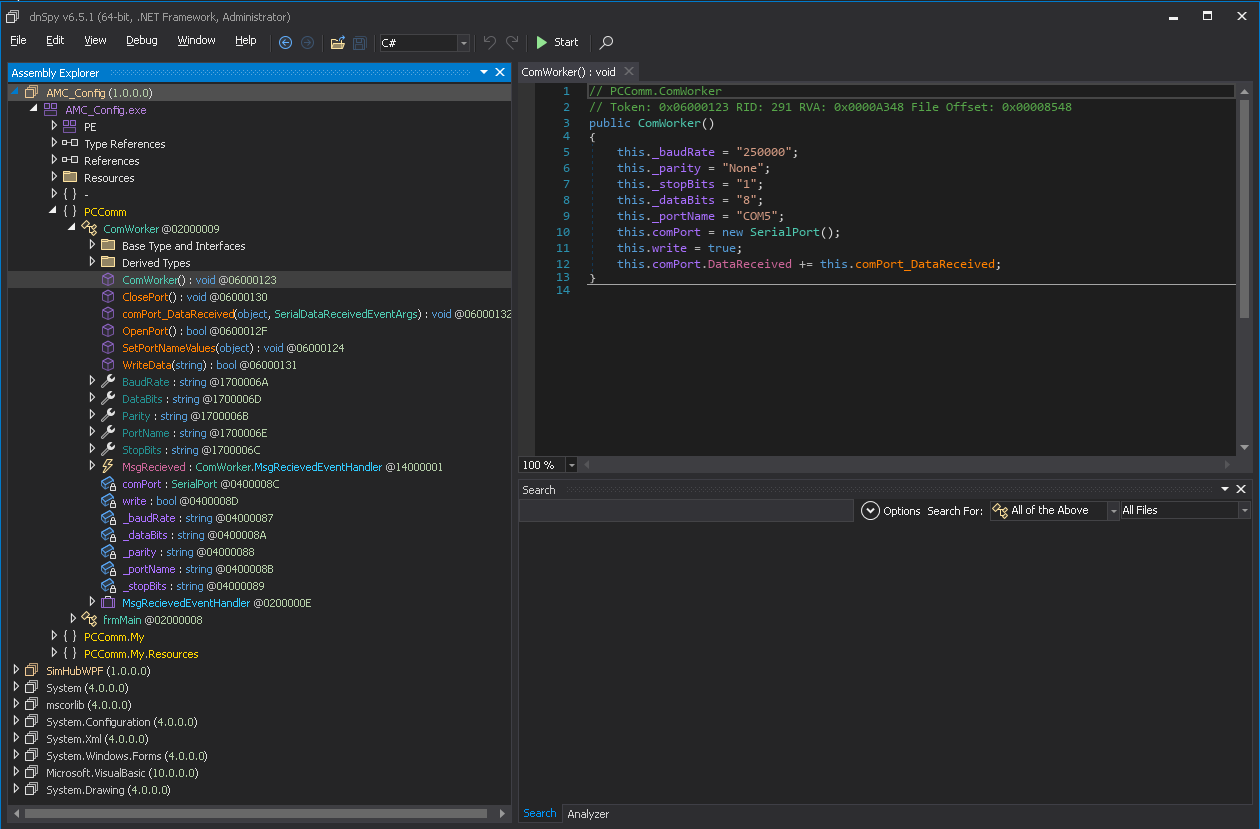This screenshot has height=829, width=1260.
Task: Switch to the Analyzer tab
Action: (588, 814)
